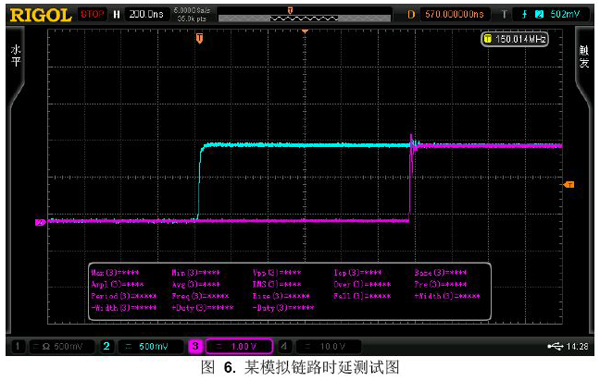Select the STOP run status indicator

(92, 15)
